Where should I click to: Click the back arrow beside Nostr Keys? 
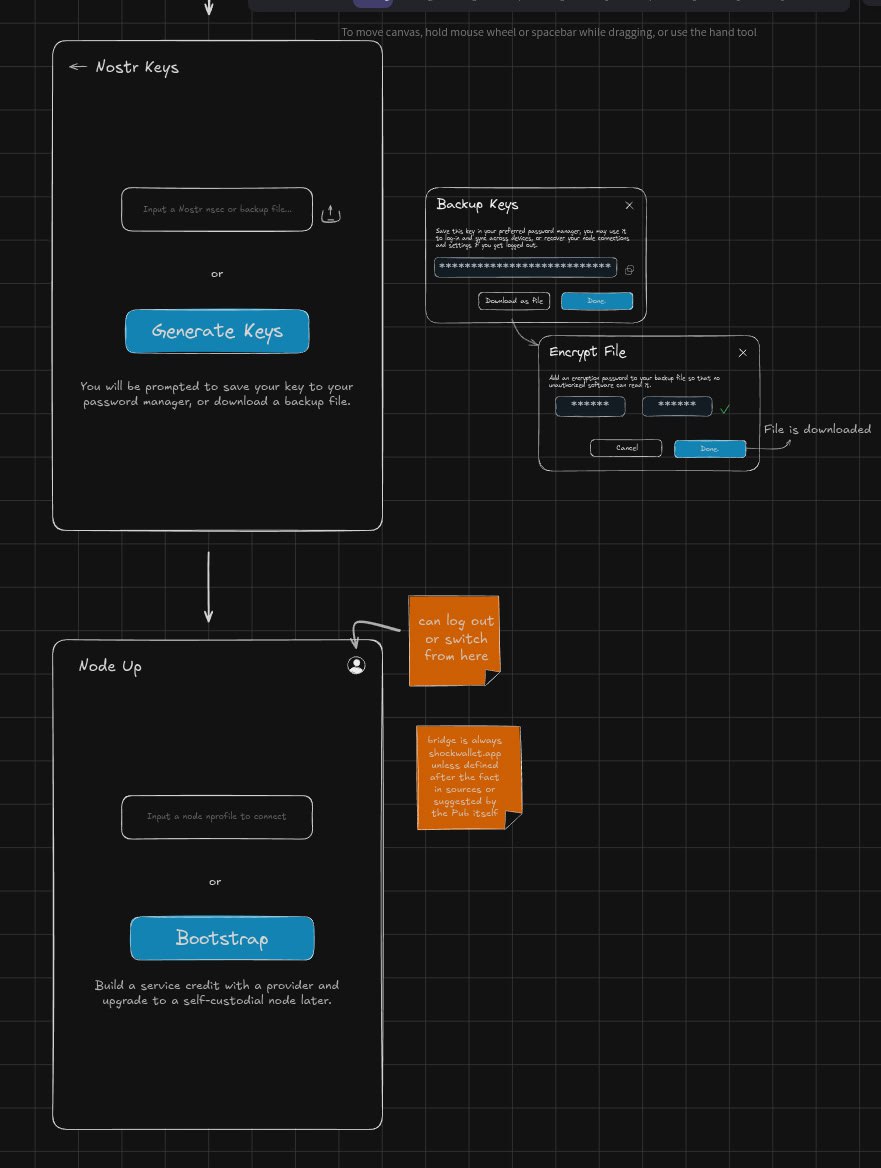77,67
